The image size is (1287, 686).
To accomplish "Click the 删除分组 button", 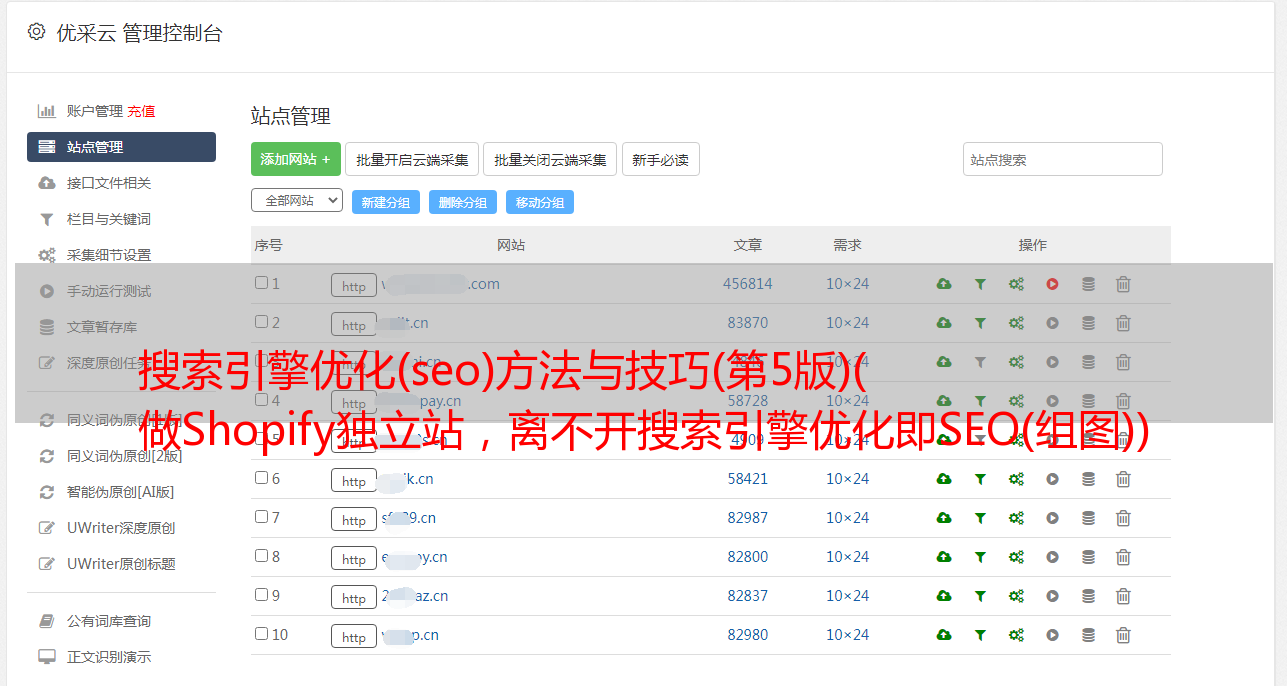I will [463, 202].
